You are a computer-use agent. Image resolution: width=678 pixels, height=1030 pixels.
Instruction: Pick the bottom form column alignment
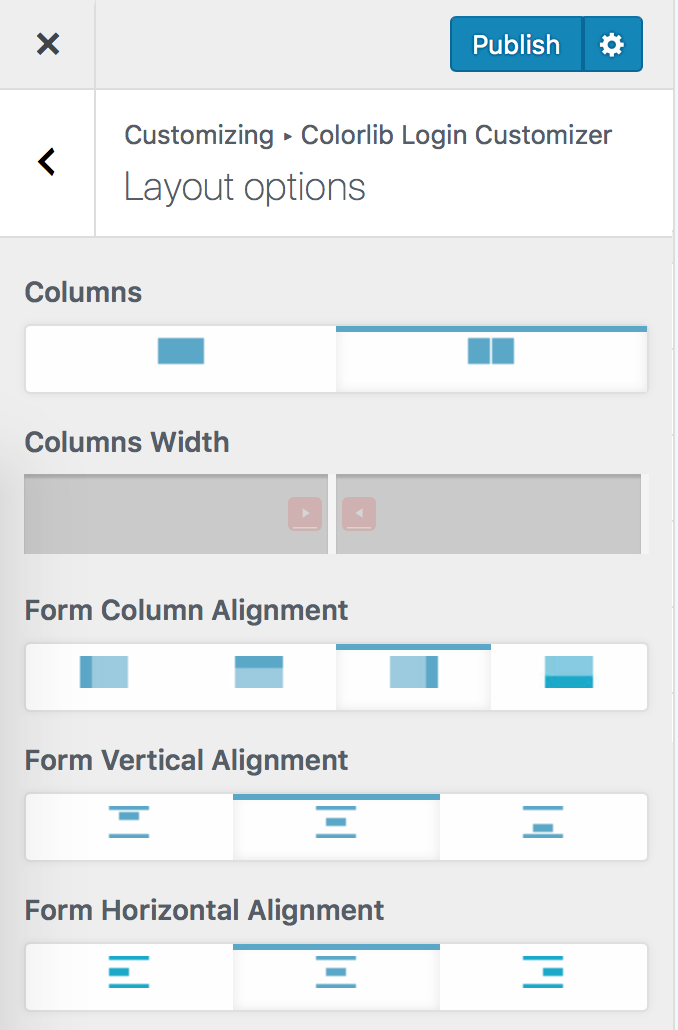click(x=568, y=677)
